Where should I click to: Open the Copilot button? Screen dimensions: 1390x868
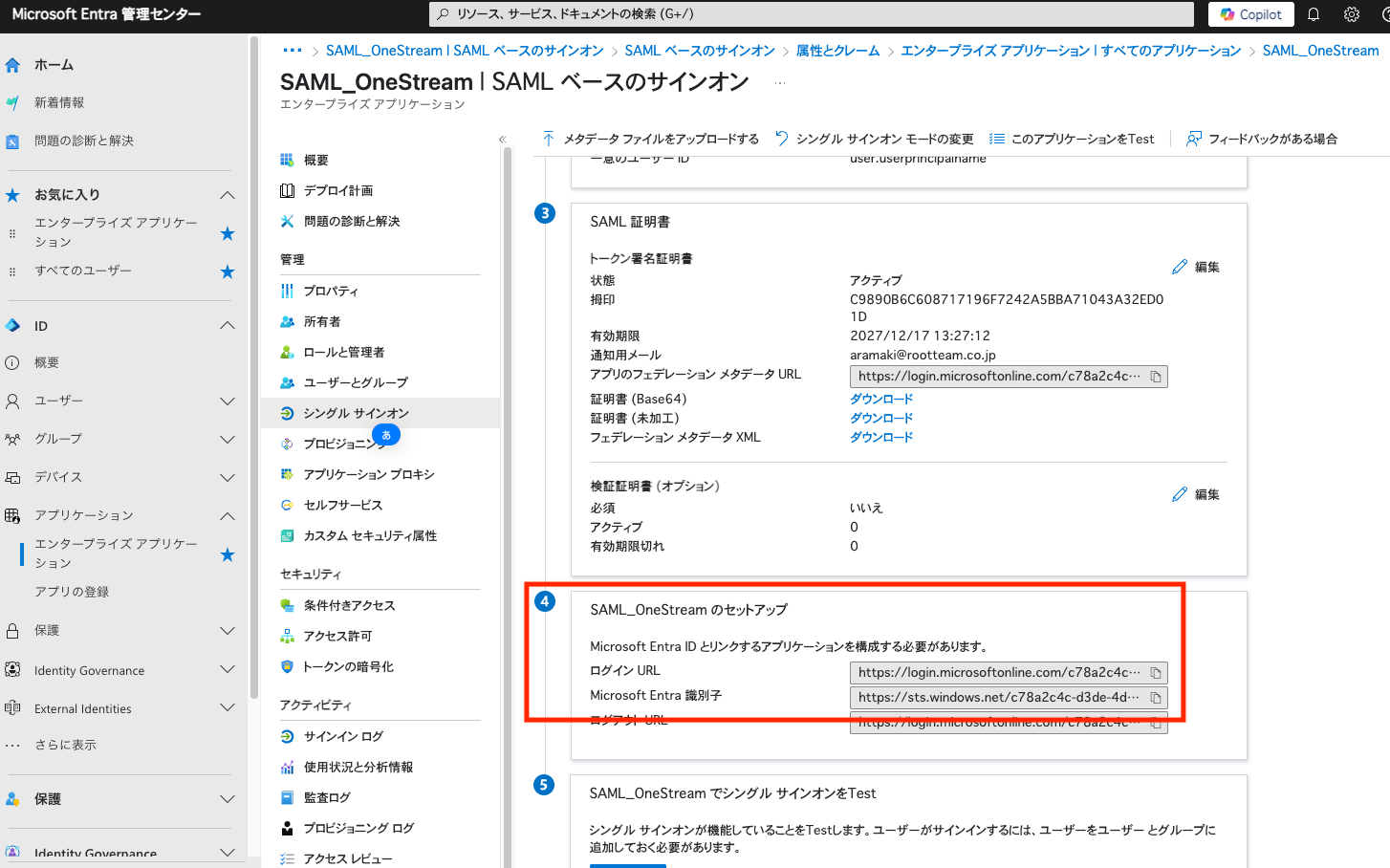[1251, 14]
